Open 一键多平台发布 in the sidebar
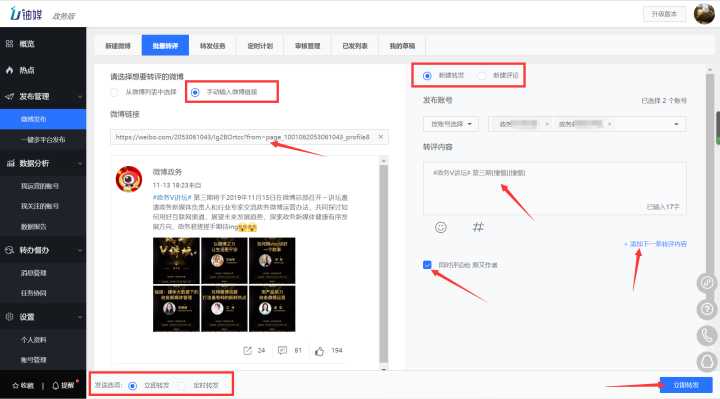 [43, 140]
